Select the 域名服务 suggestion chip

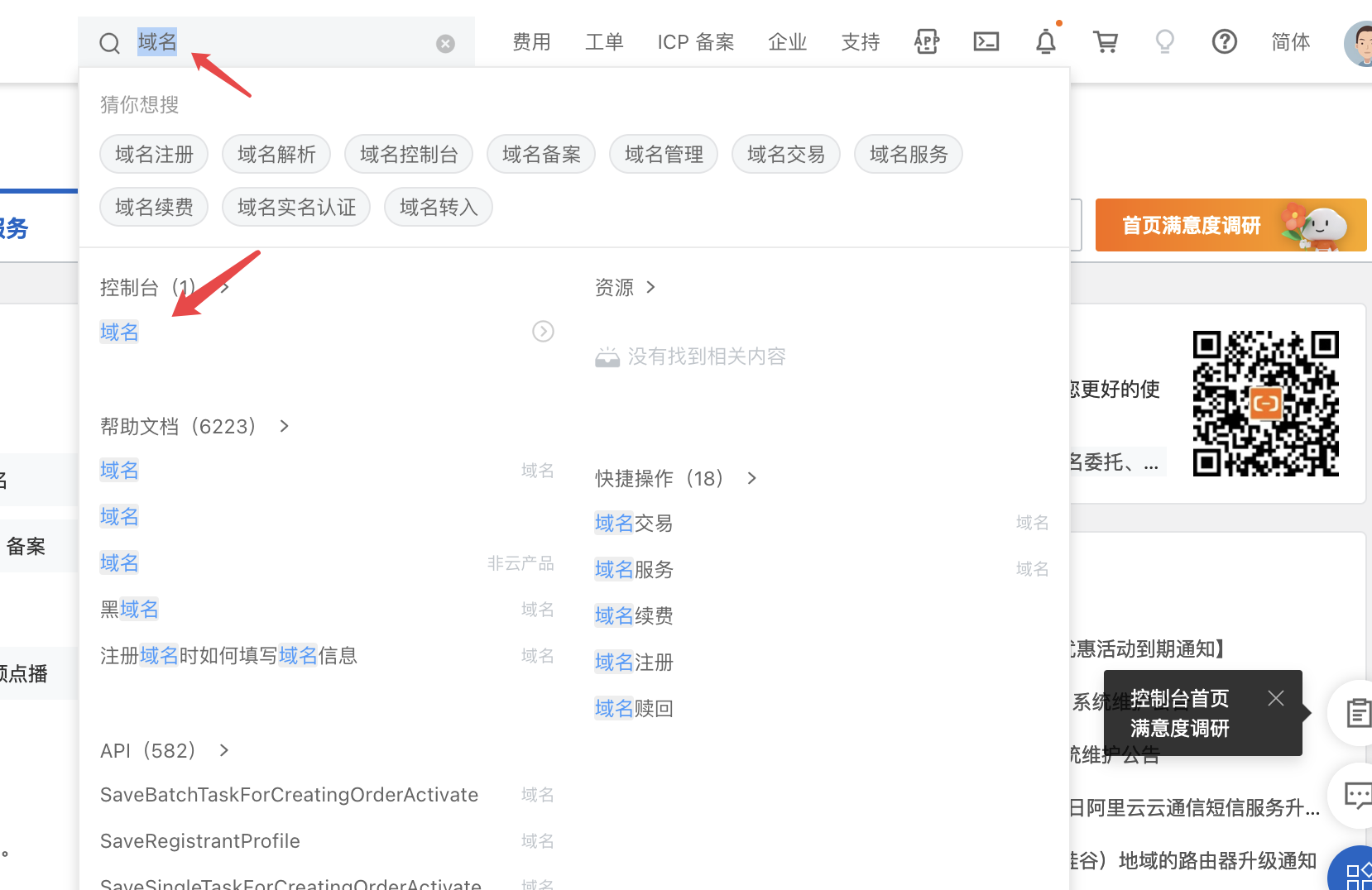[x=909, y=155]
